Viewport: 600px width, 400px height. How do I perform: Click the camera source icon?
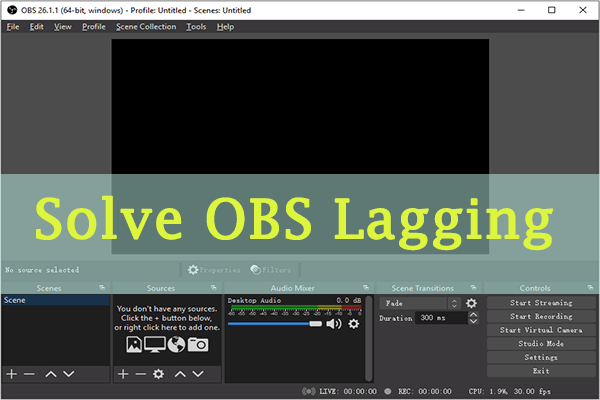coord(198,344)
